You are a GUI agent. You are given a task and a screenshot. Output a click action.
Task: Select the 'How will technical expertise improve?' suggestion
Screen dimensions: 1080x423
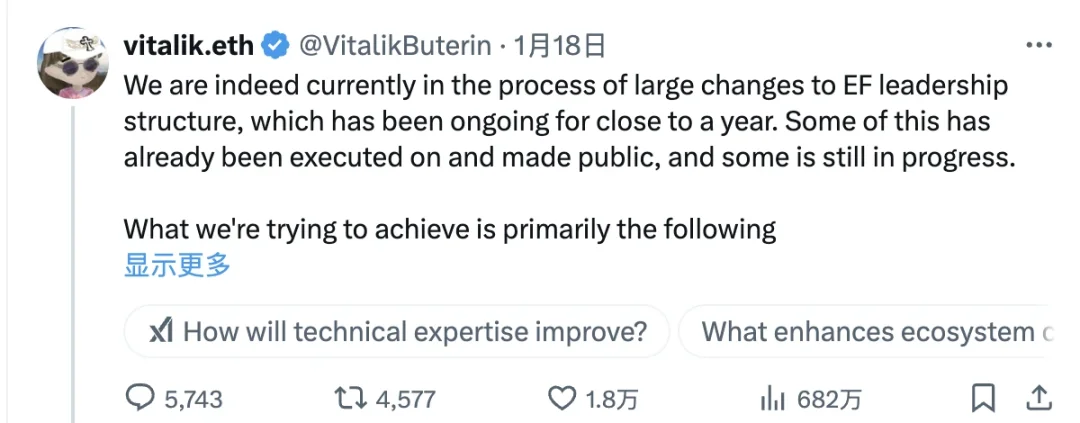[x=415, y=332]
